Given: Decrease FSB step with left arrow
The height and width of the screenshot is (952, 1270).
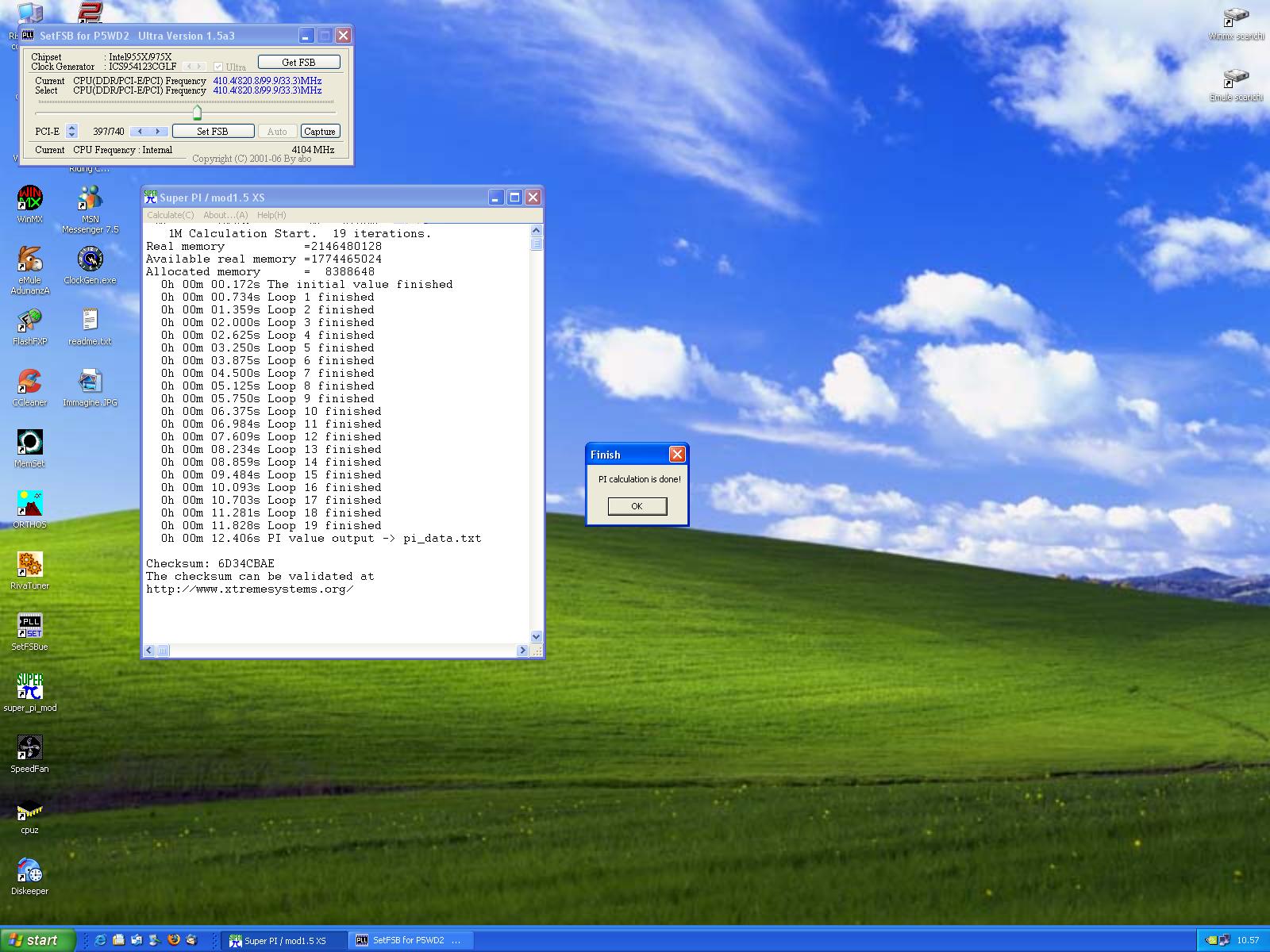Looking at the screenshot, I should pos(140,132).
